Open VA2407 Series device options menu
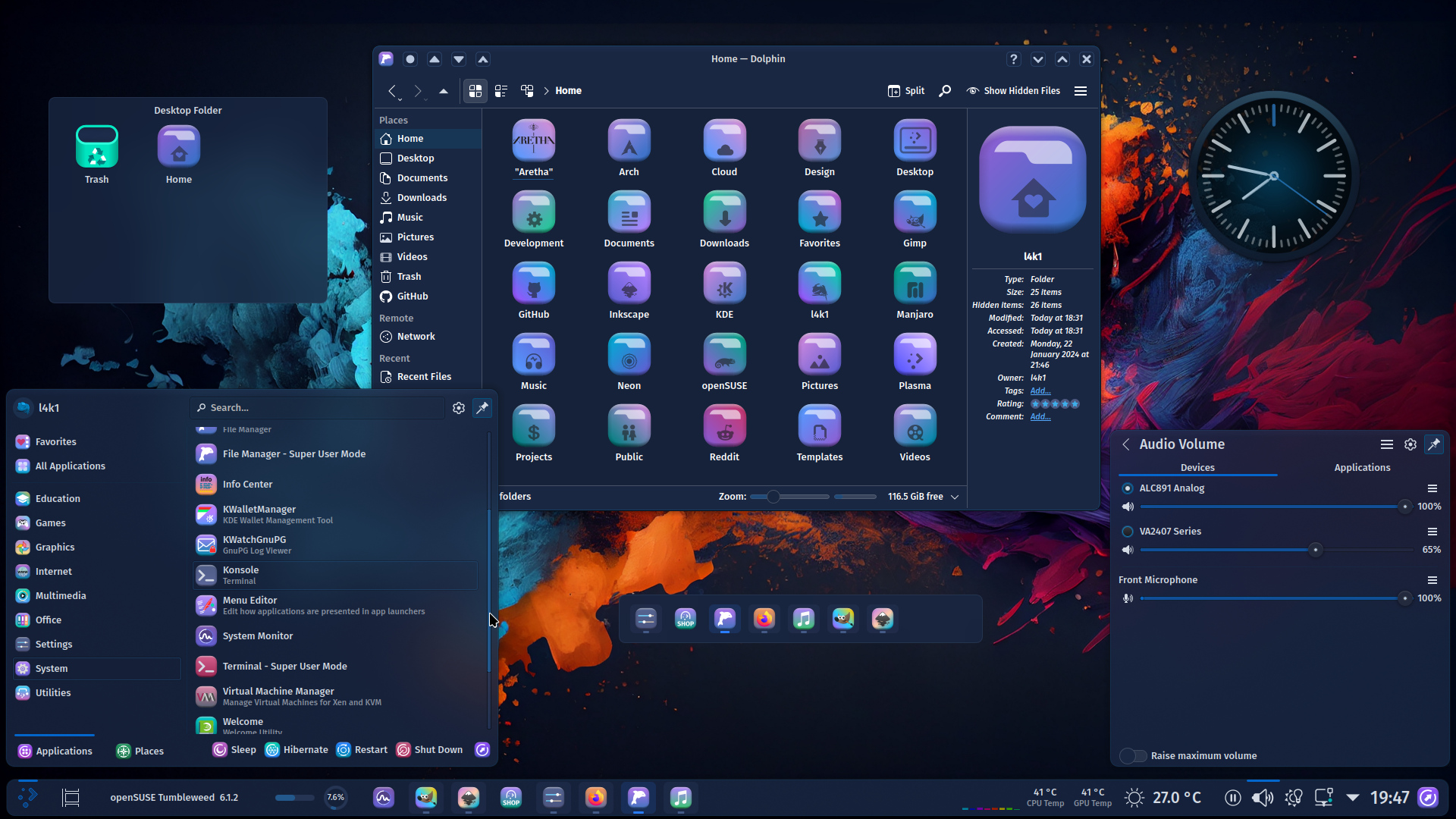The width and height of the screenshot is (1456, 819). (1432, 532)
